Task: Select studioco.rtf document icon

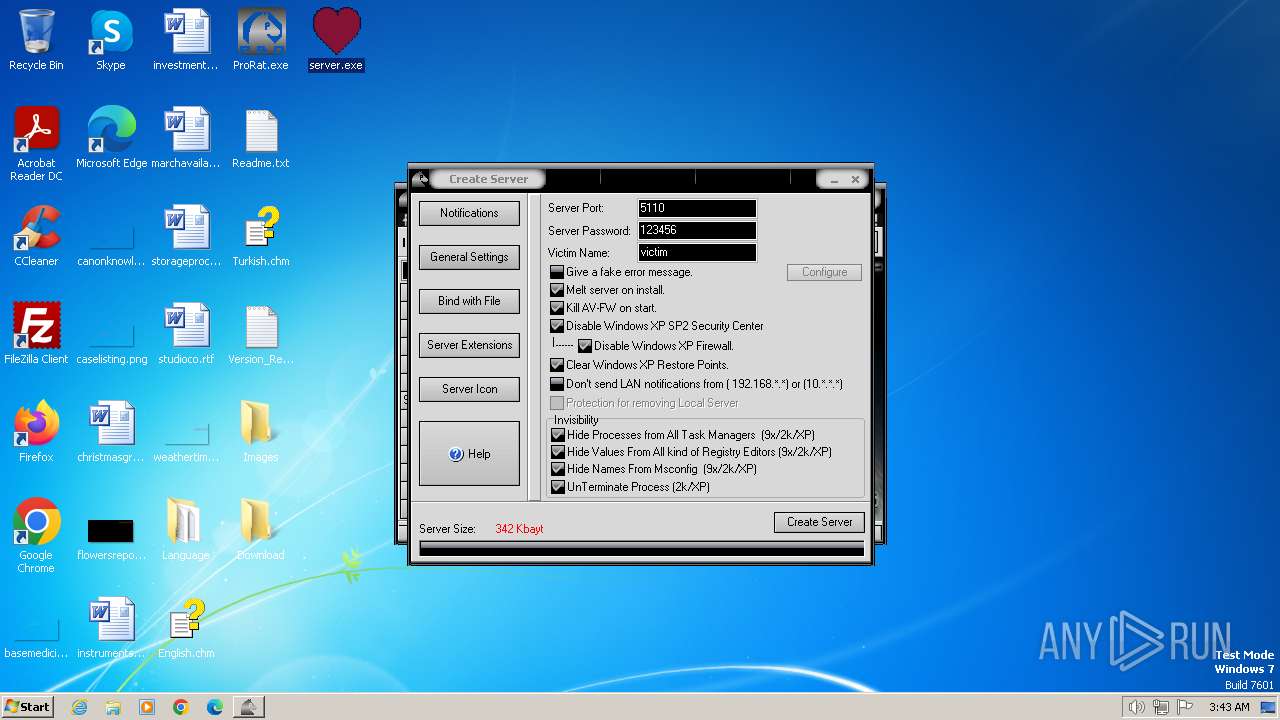Action: pos(186,334)
